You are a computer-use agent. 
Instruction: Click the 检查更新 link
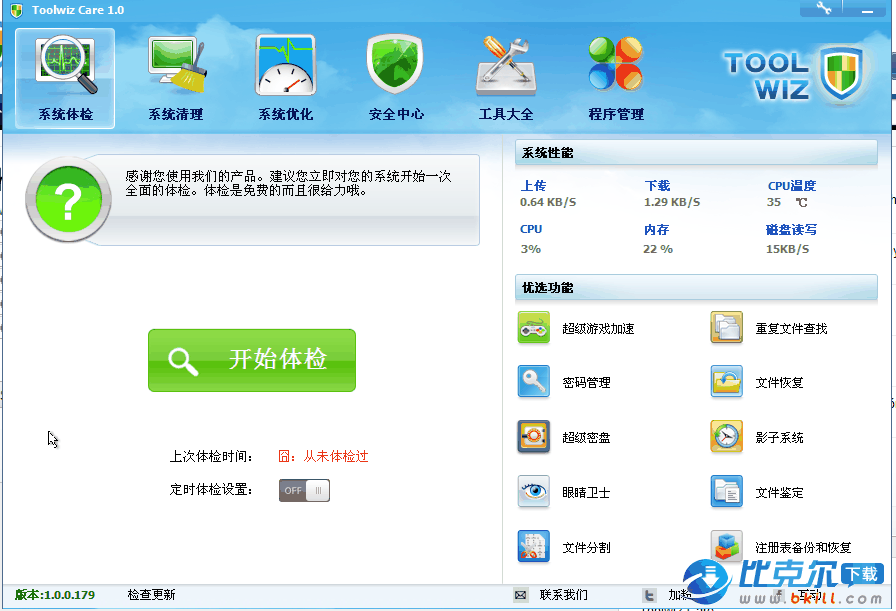[151, 595]
